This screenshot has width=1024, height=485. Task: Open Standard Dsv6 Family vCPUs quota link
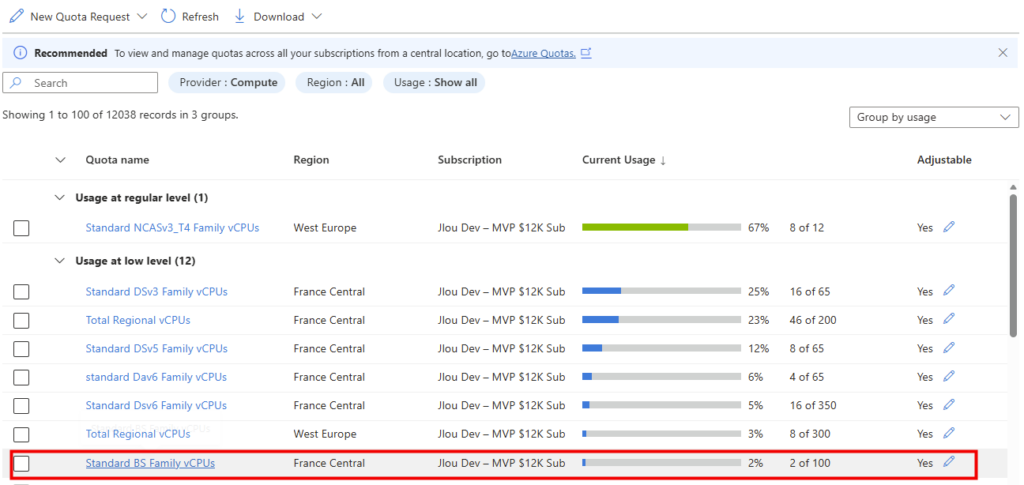[x=156, y=405]
